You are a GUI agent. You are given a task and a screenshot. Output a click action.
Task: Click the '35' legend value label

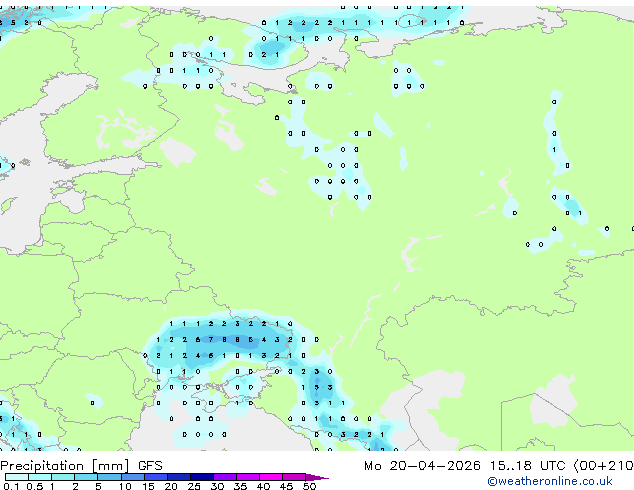240,486
